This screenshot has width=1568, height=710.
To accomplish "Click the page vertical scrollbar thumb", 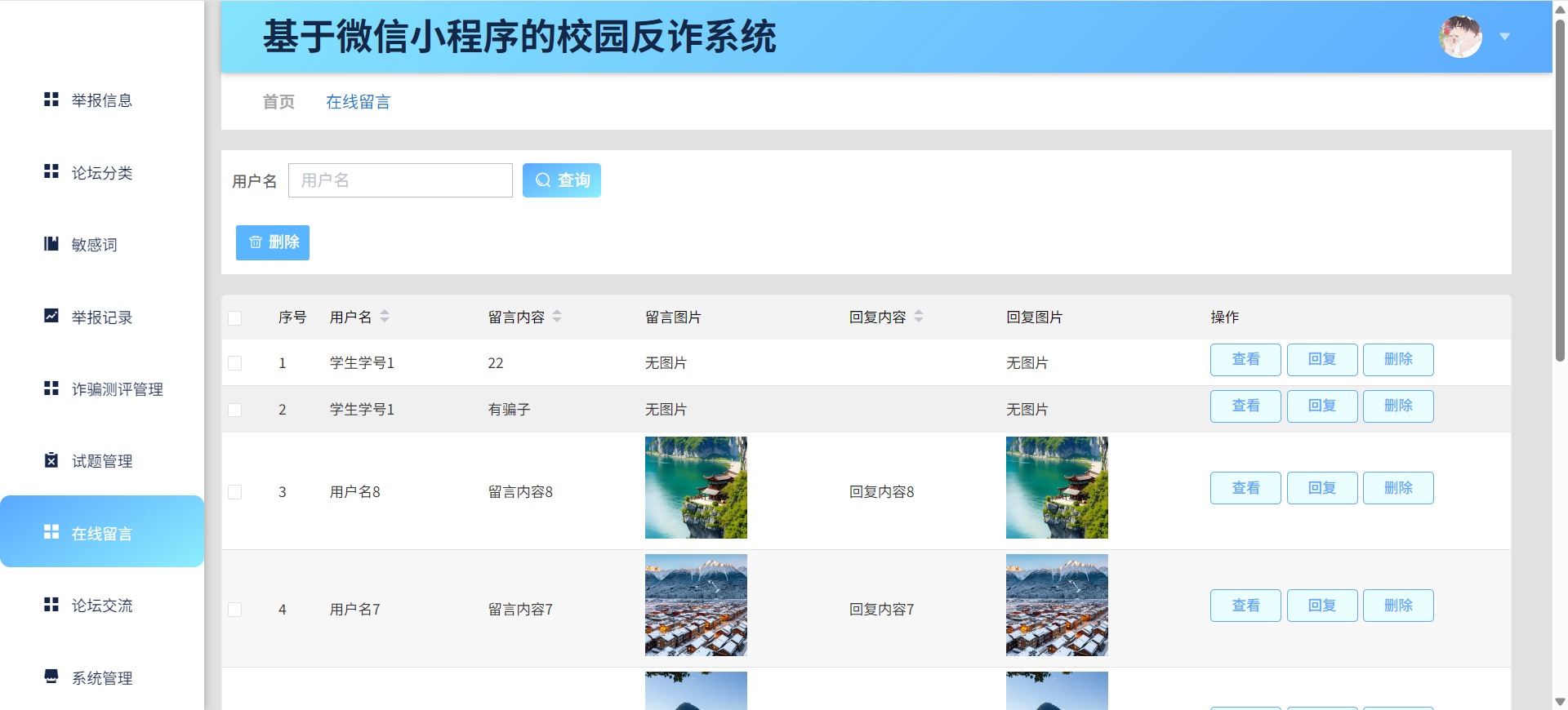I will [1560, 189].
